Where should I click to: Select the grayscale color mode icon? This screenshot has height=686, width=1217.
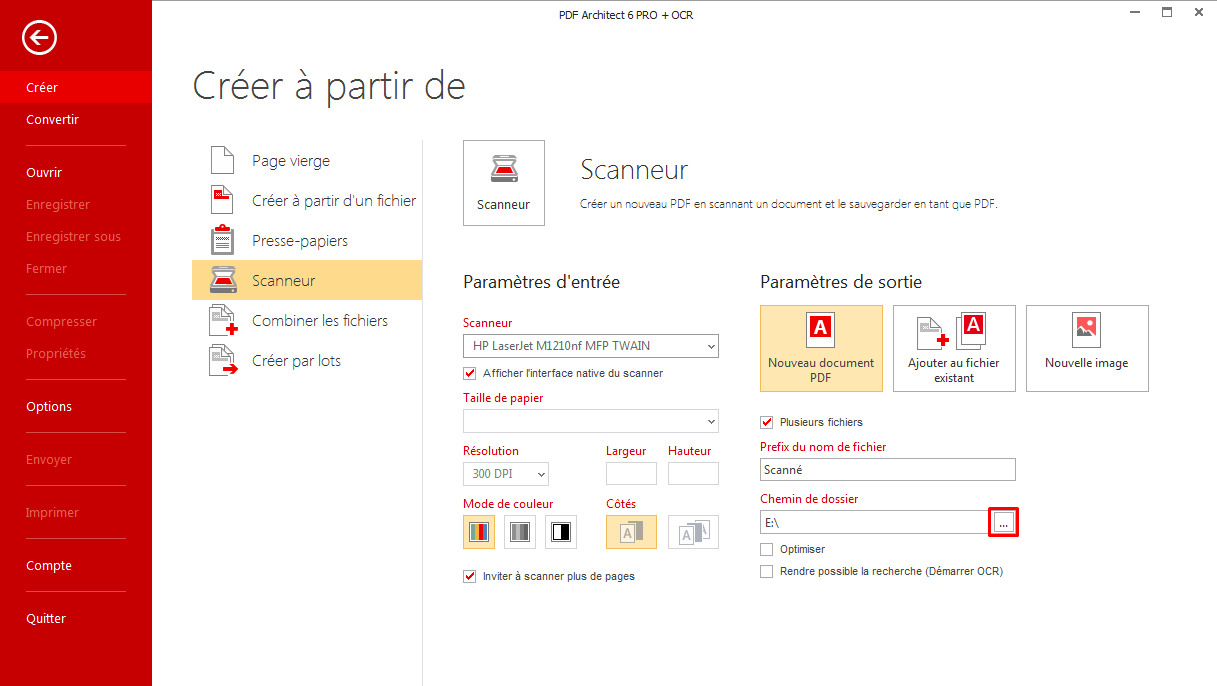(x=520, y=533)
